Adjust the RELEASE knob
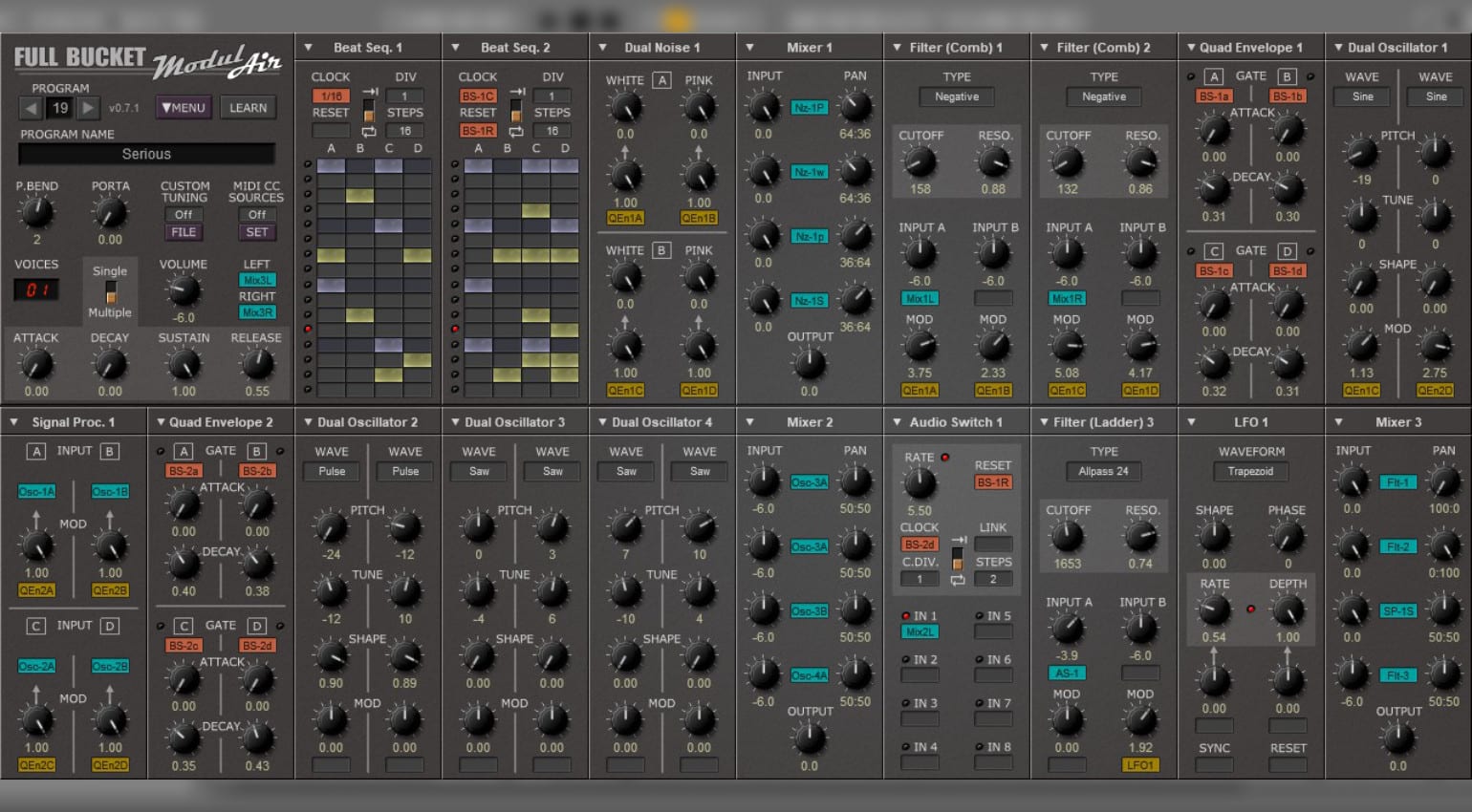This screenshot has width=1472, height=812. (257, 363)
